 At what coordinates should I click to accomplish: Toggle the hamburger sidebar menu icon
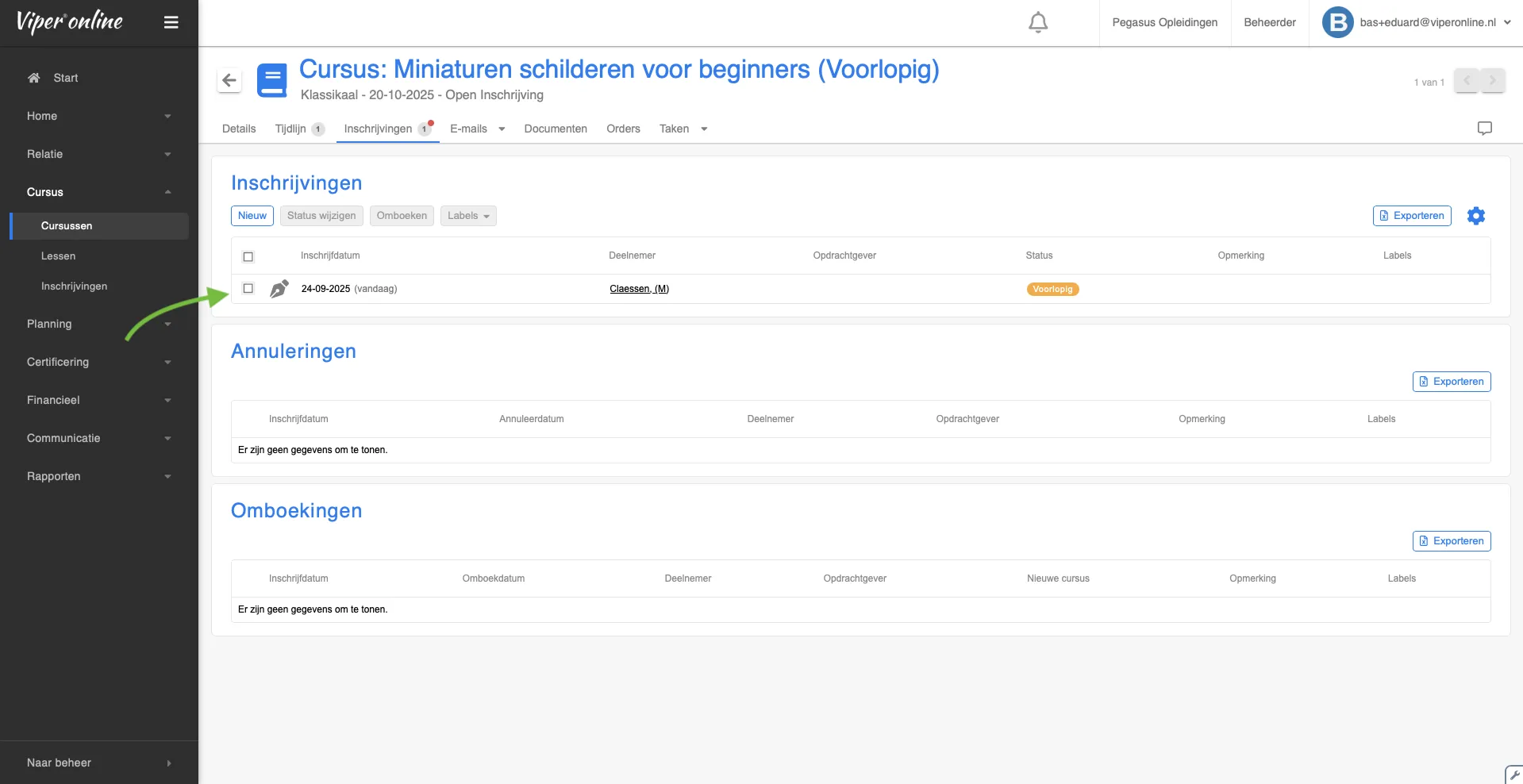[x=171, y=22]
